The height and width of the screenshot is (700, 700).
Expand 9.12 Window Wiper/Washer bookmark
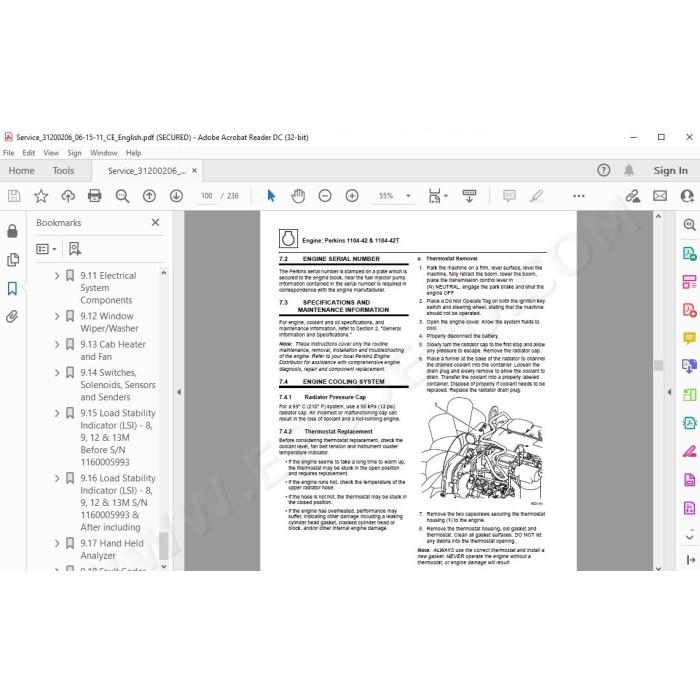[x=57, y=316]
